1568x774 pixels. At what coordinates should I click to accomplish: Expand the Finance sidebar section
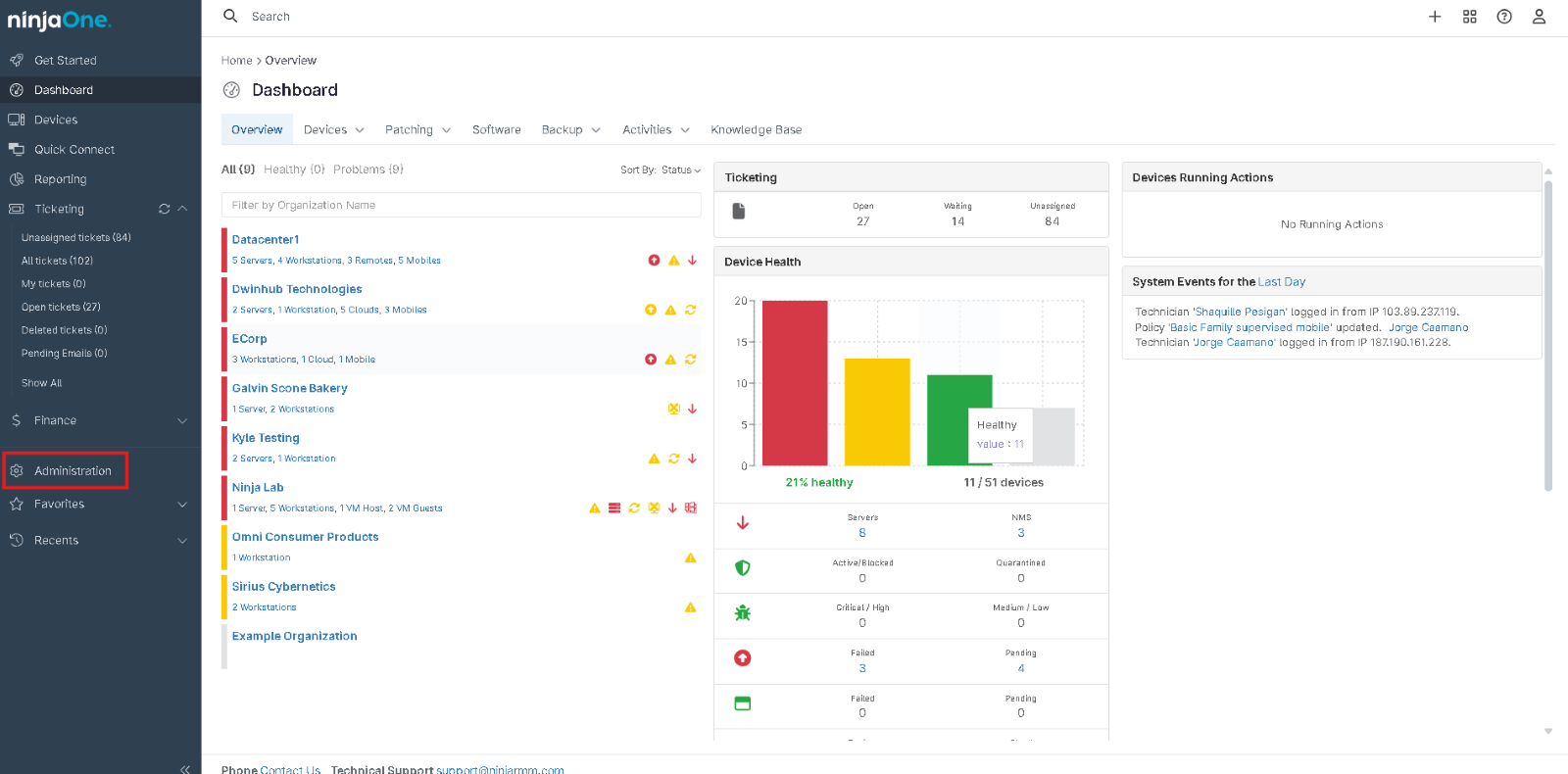pos(182,420)
